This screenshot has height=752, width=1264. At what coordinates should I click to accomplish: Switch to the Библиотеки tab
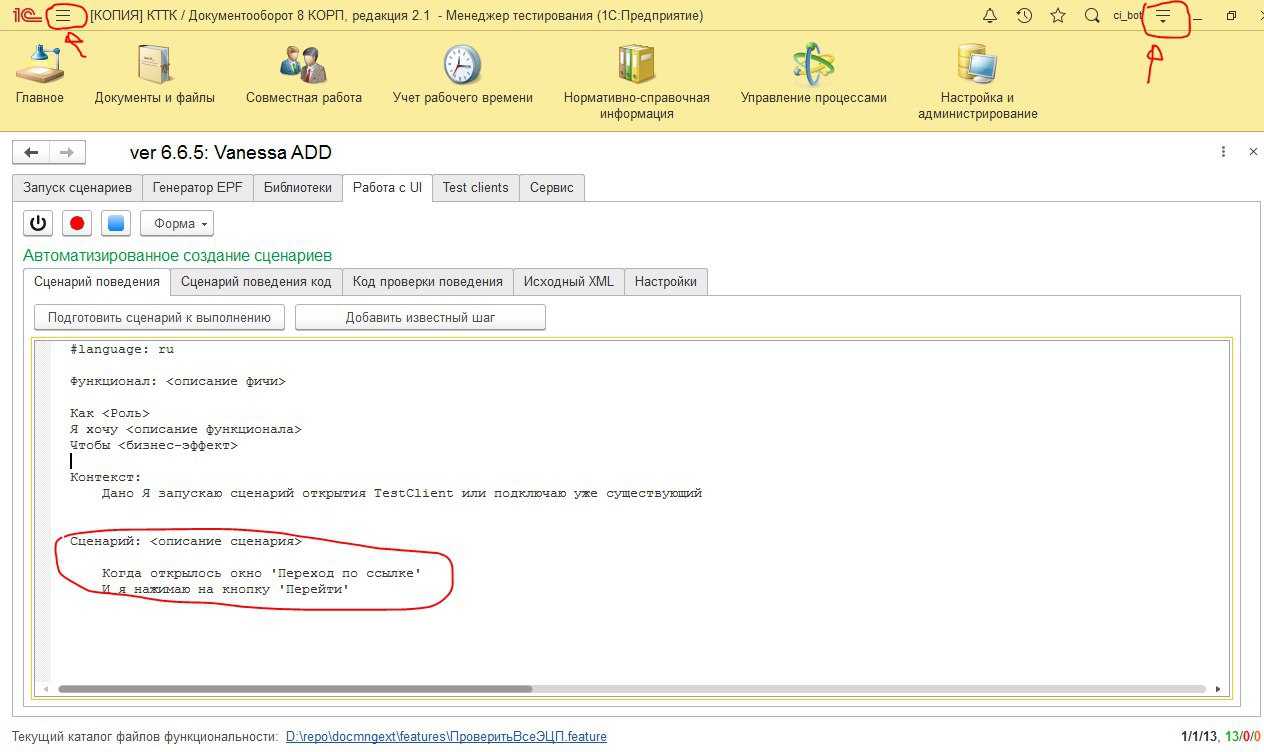(297, 188)
